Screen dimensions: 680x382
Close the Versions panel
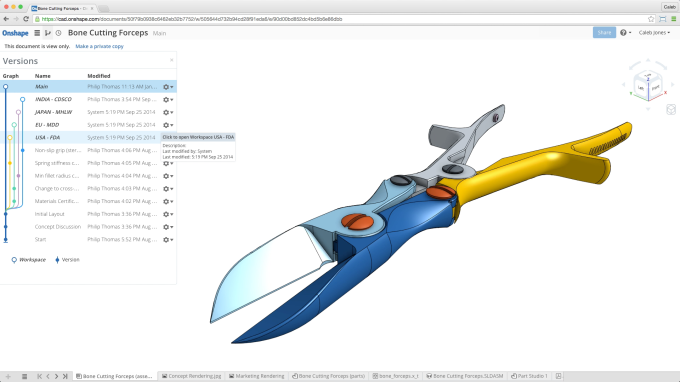[x=172, y=60]
